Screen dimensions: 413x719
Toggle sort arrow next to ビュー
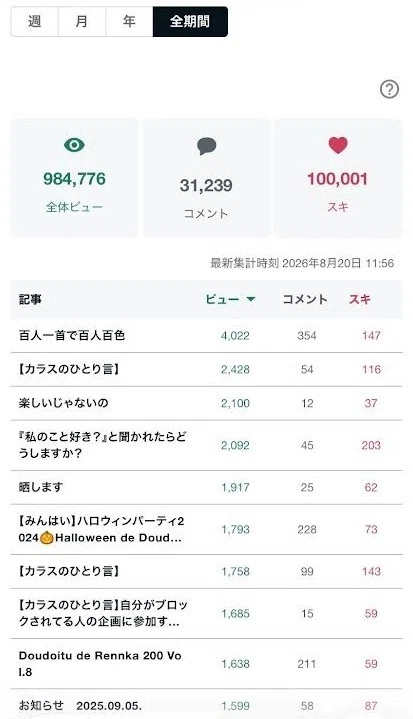[251, 299]
